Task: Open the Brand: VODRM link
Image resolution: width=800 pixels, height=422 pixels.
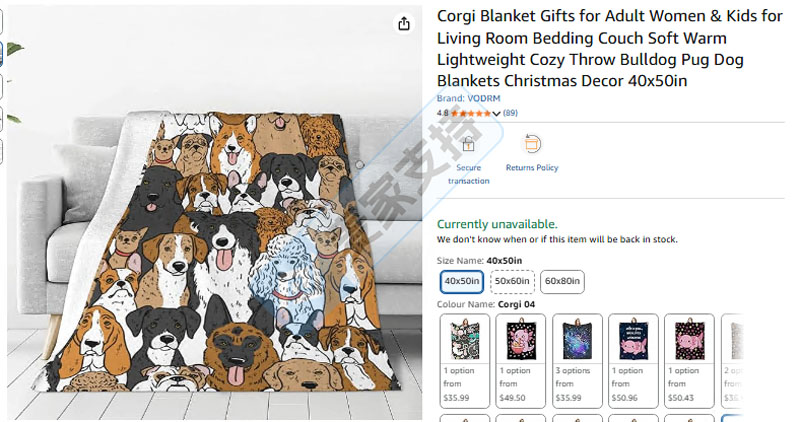Action: (468, 99)
